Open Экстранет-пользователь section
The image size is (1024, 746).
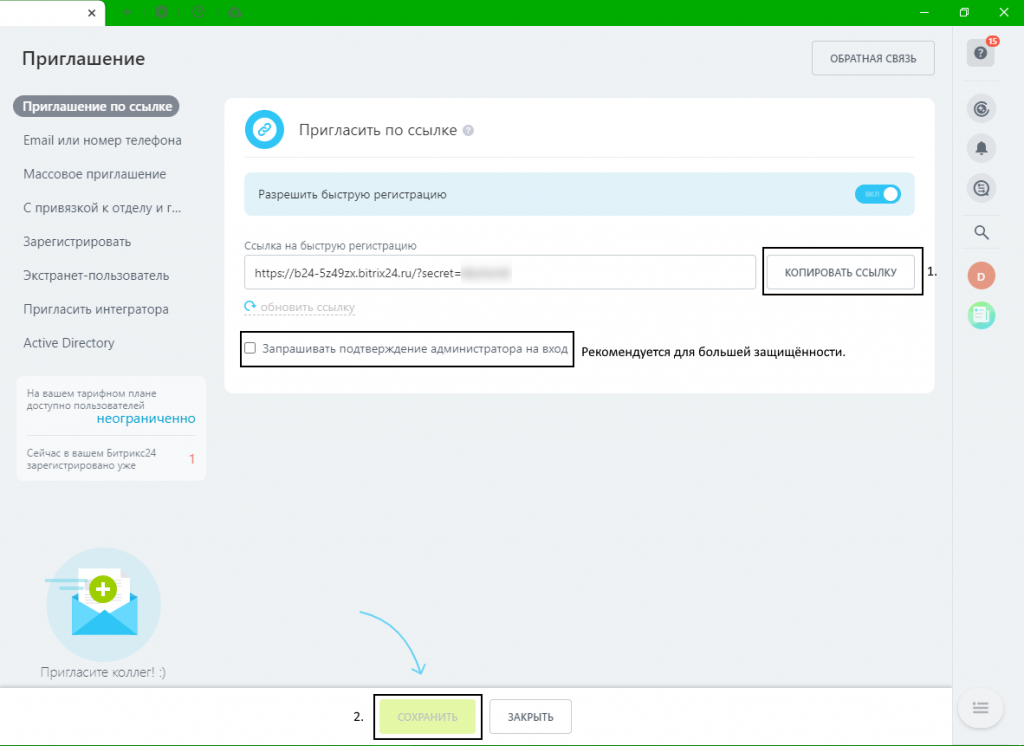[96, 276]
